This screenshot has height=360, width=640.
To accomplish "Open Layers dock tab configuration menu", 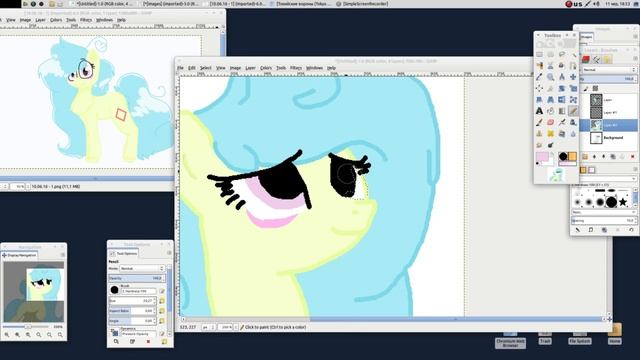I will (x=636, y=58).
